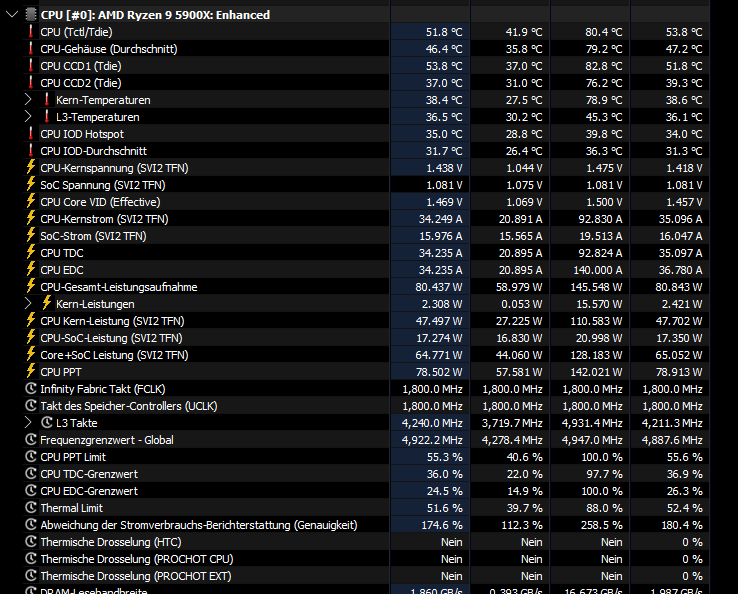Click clock icon beside CPU EDC-Grenzwert

31,490
